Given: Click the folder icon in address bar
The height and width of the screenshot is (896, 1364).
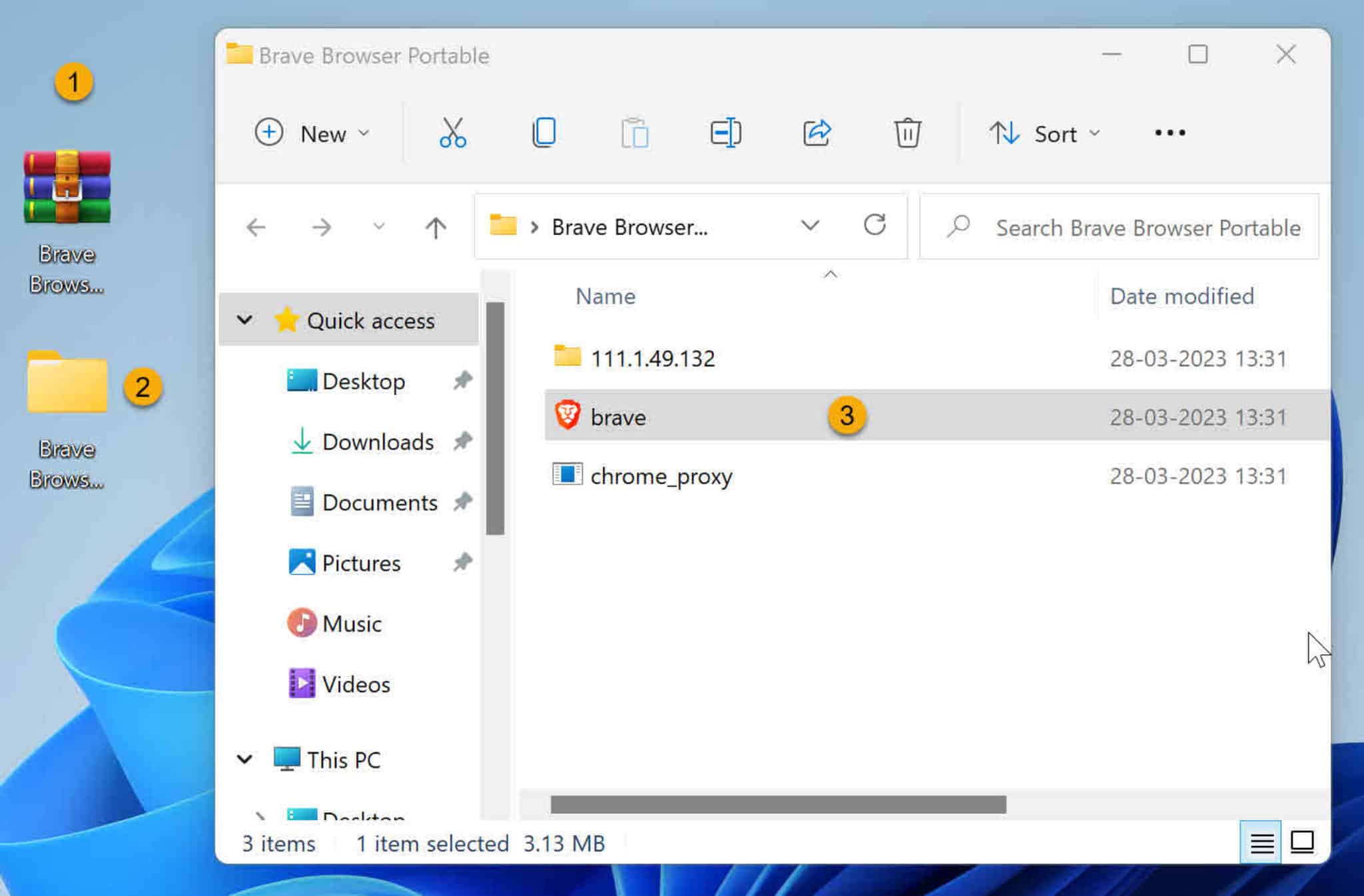Looking at the screenshot, I should point(503,225).
